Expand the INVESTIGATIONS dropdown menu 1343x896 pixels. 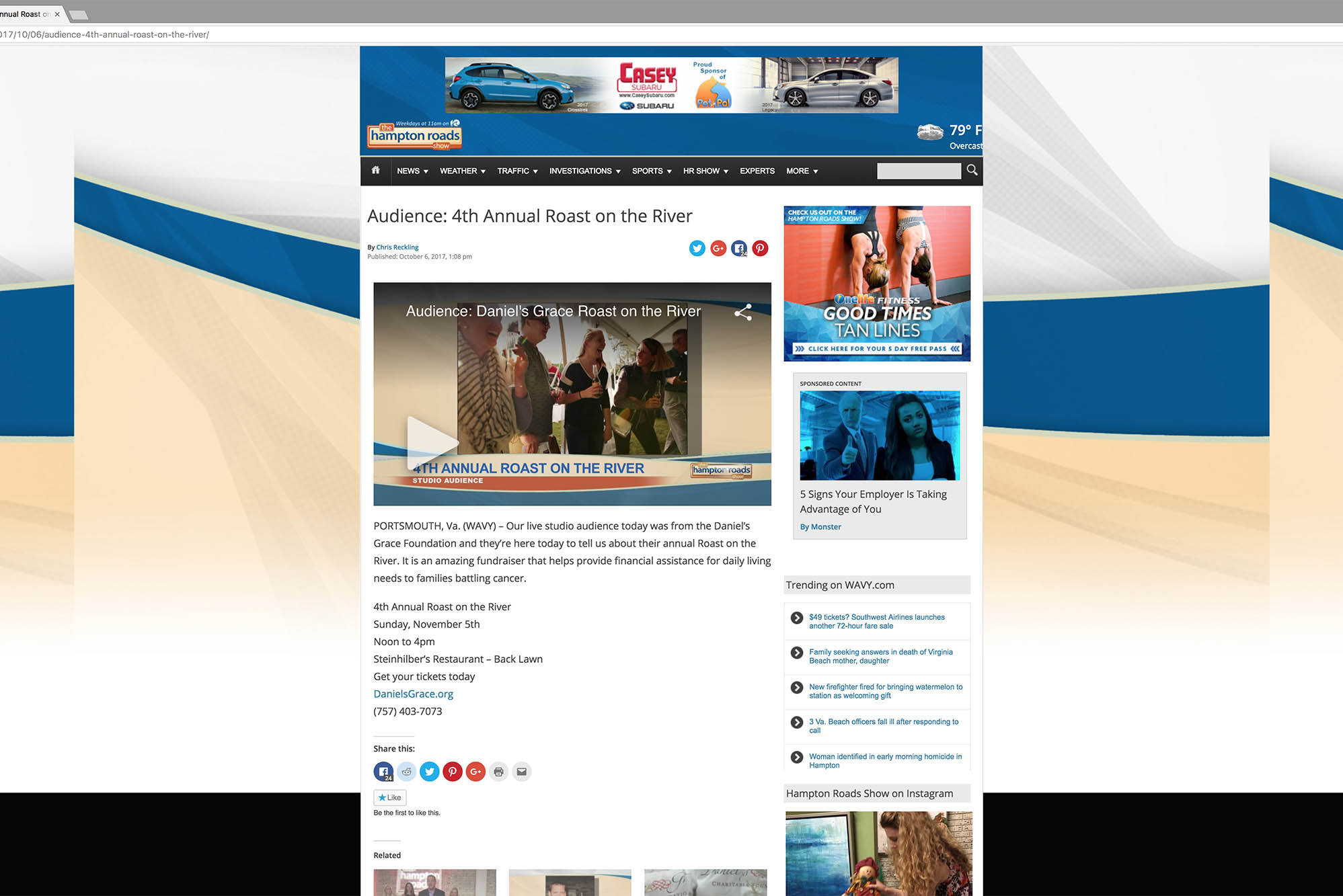(585, 171)
